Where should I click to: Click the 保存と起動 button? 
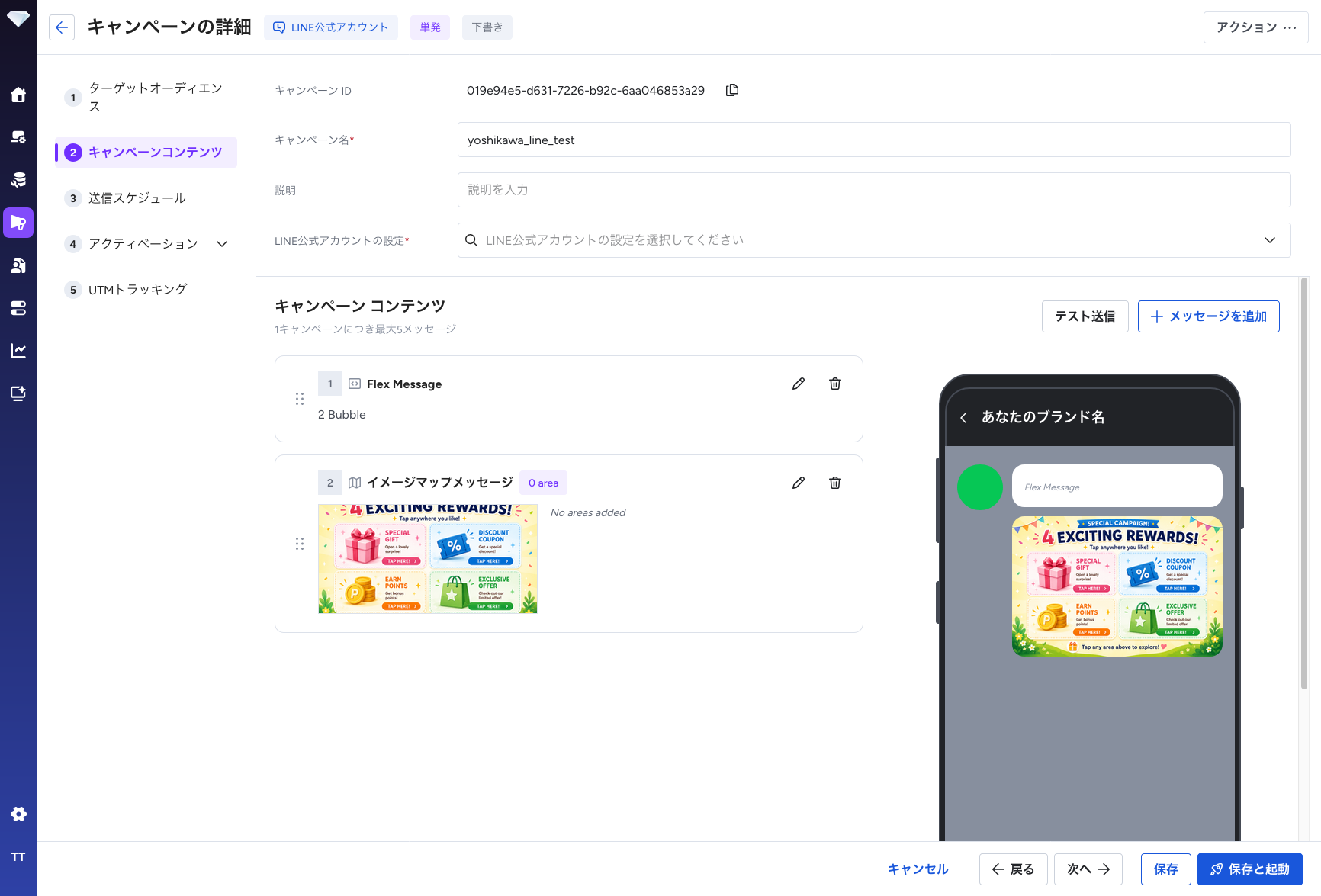(x=1250, y=869)
